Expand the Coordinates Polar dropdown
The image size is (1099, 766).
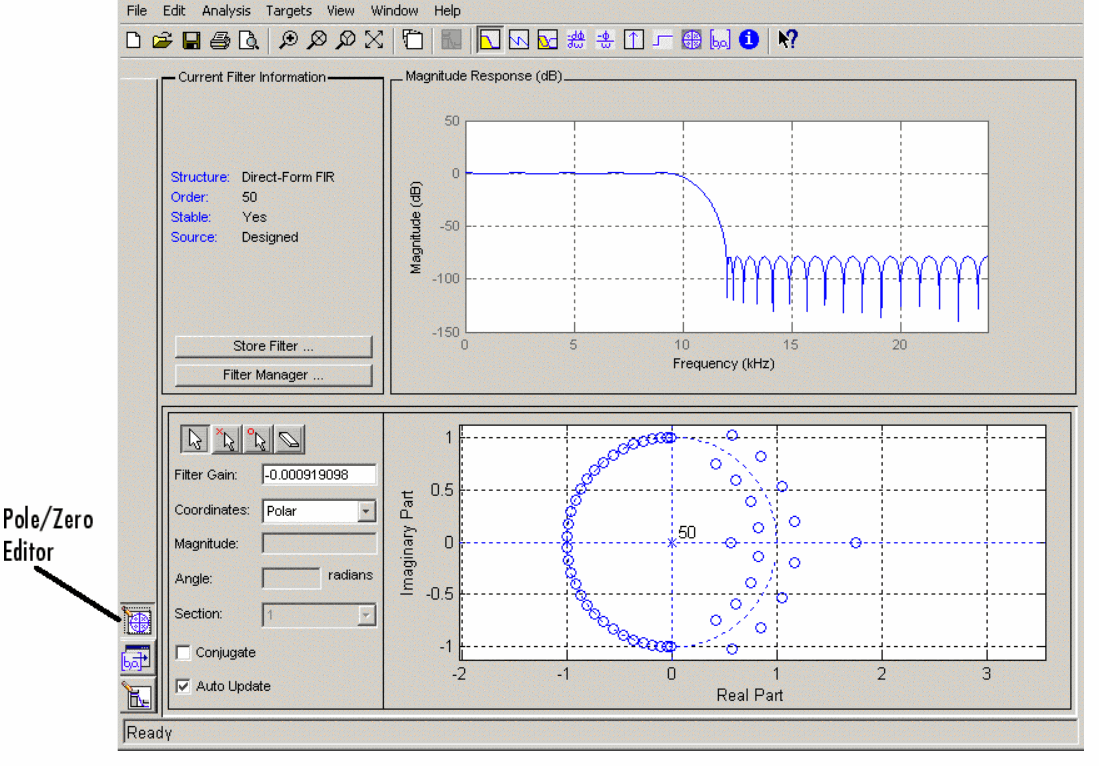366,511
